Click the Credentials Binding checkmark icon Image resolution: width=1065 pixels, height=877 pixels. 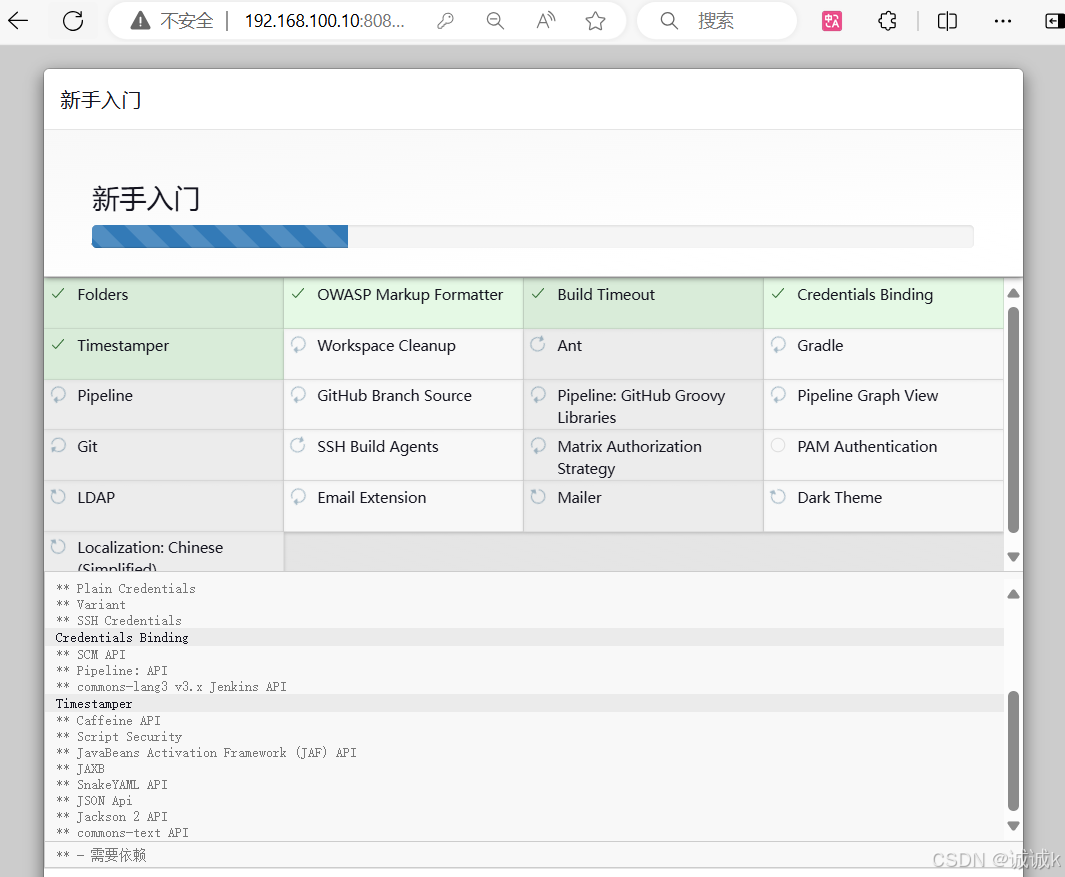(778, 293)
